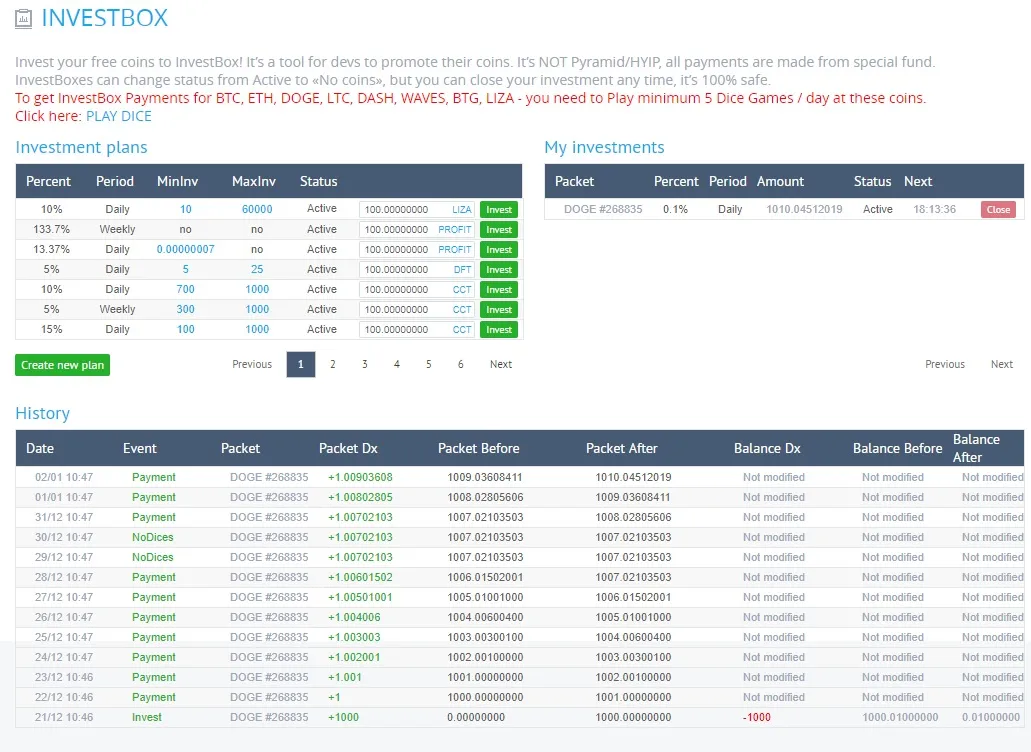Click the amount field for 15% CCT plan
The image size is (1031, 752).
point(417,329)
